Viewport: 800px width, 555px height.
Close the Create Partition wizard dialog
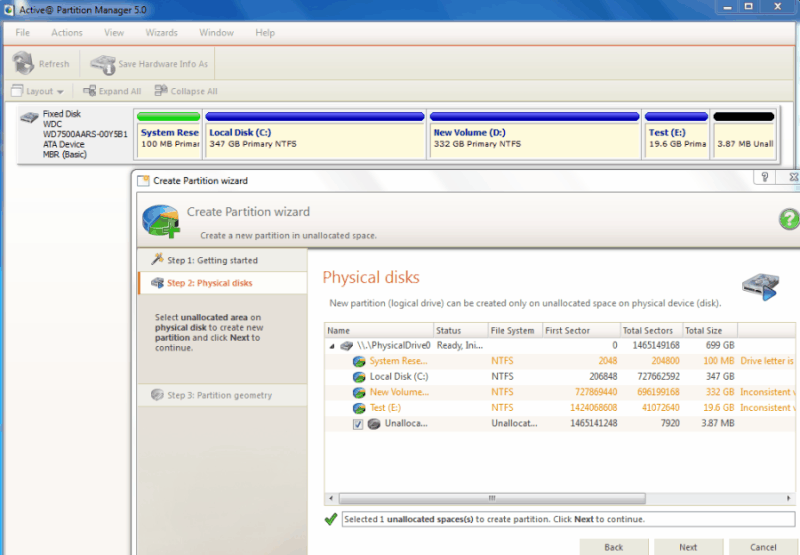click(793, 177)
